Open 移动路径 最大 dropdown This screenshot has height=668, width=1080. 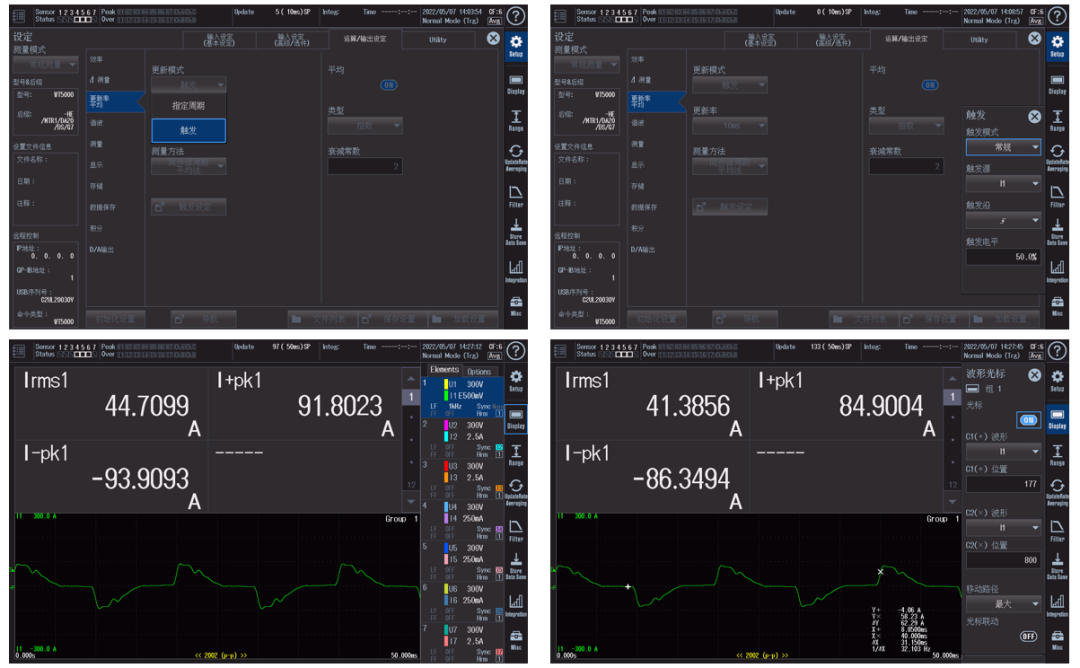pos(1003,604)
